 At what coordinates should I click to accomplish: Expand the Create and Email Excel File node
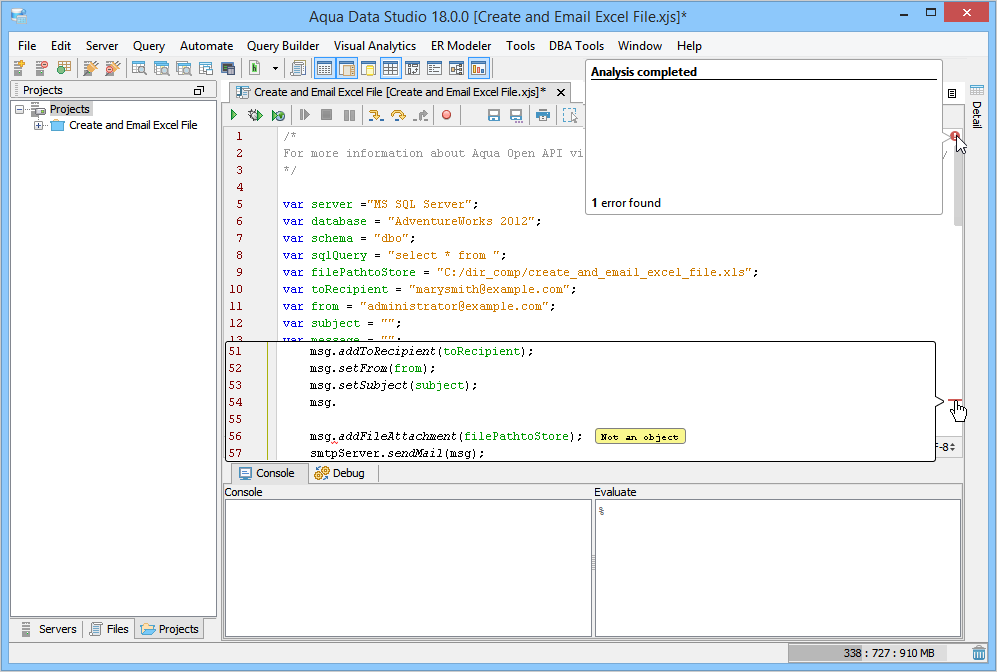pos(39,126)
